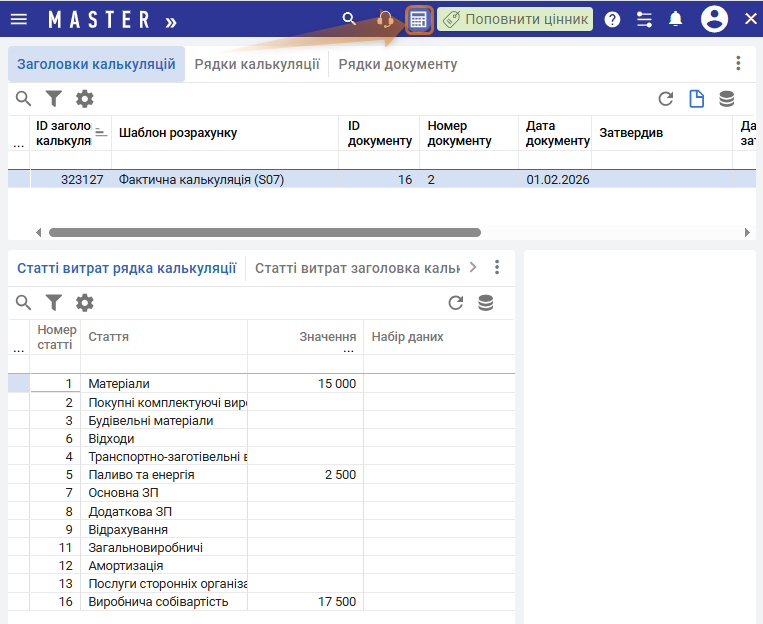Open the top bar settings sliders icon

pos(644,19)
